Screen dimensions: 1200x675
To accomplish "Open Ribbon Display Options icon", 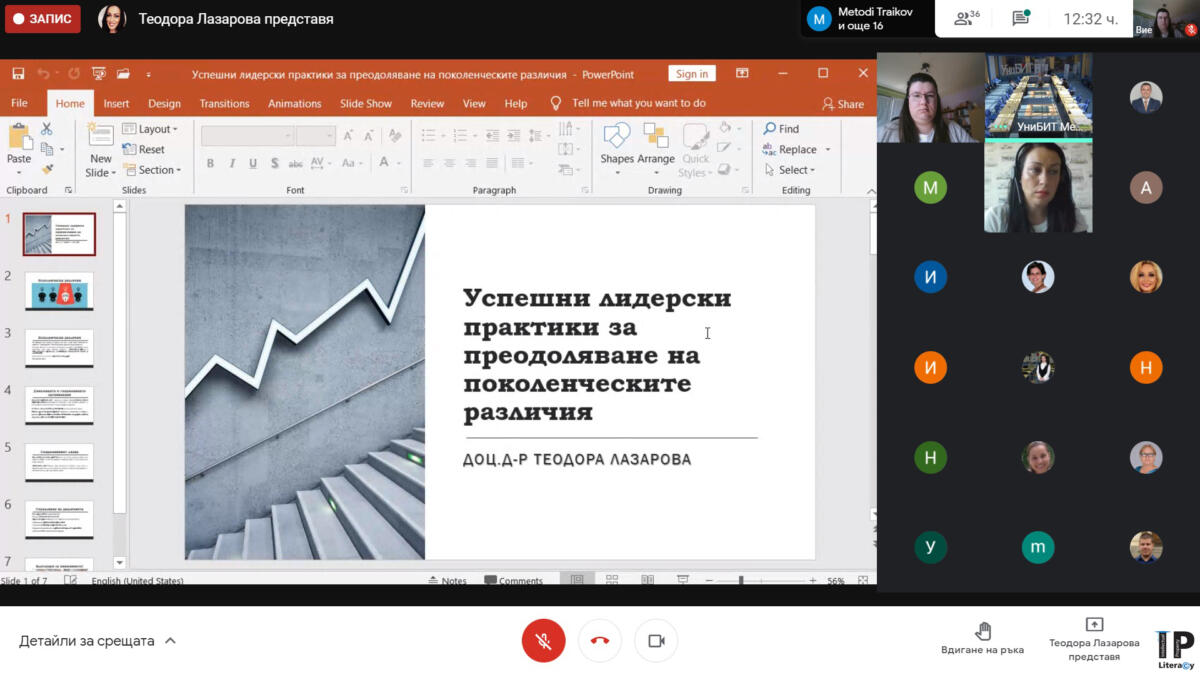I will 742,74.
